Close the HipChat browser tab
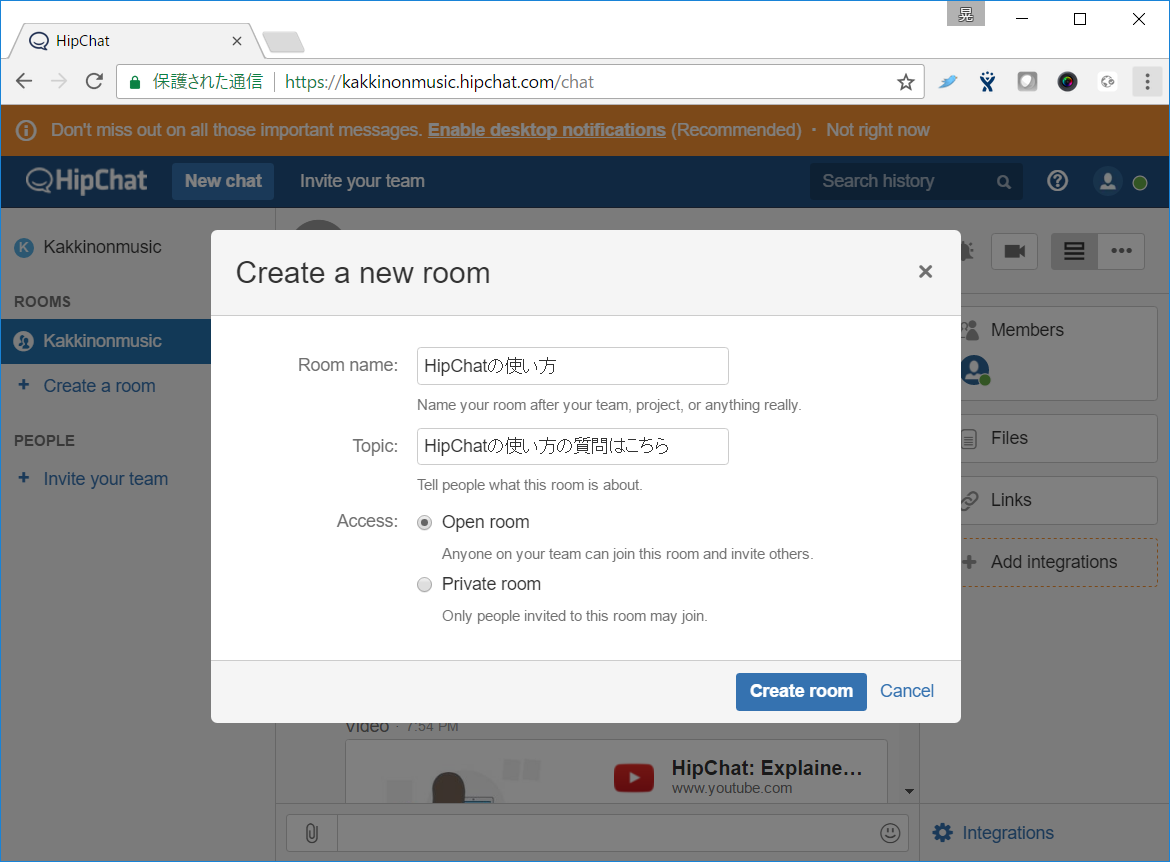This screenshot has width=1170, height=862. [237, 41]
